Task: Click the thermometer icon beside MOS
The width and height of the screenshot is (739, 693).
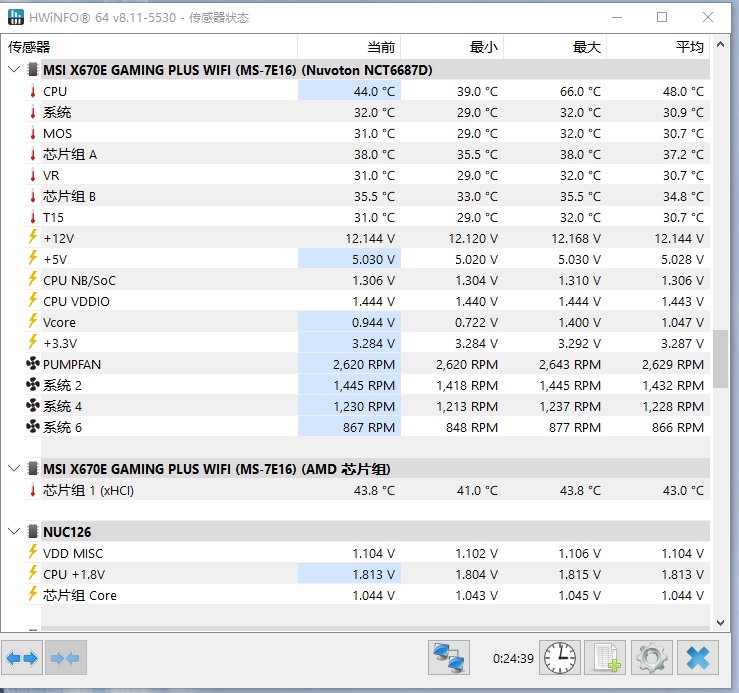Action: [33, 133]
